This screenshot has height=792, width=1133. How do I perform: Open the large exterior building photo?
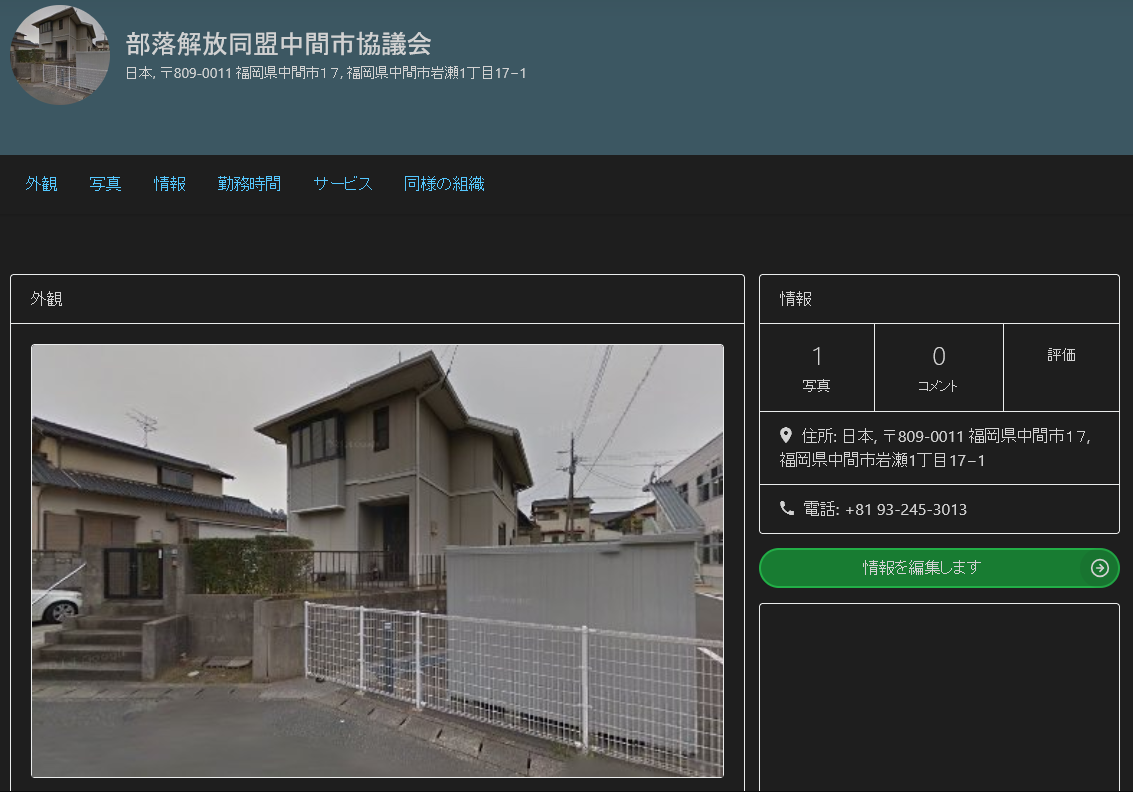(x=377, y=560)
